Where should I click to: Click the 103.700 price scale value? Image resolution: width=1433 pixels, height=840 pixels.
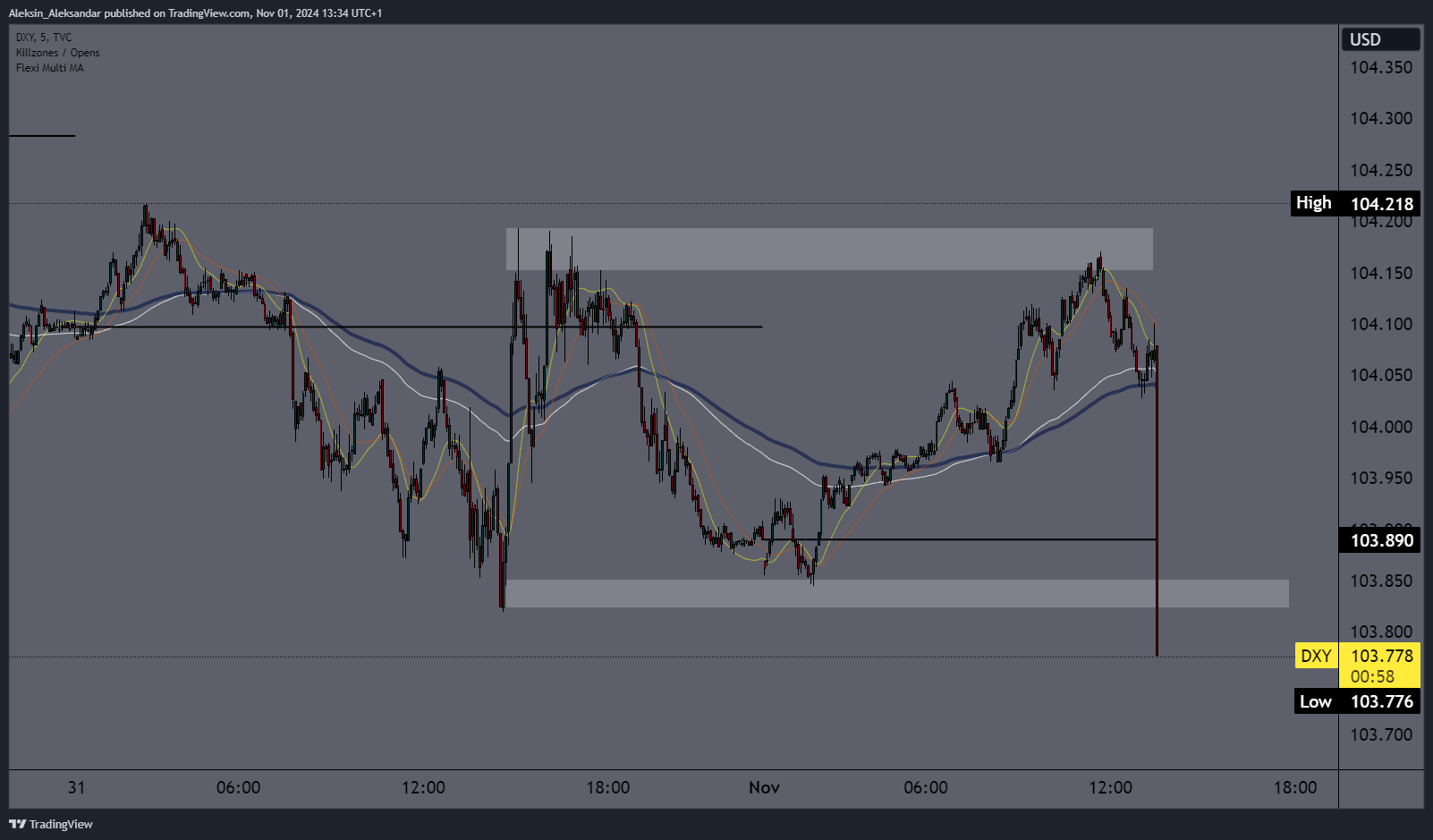(1381, 734)
